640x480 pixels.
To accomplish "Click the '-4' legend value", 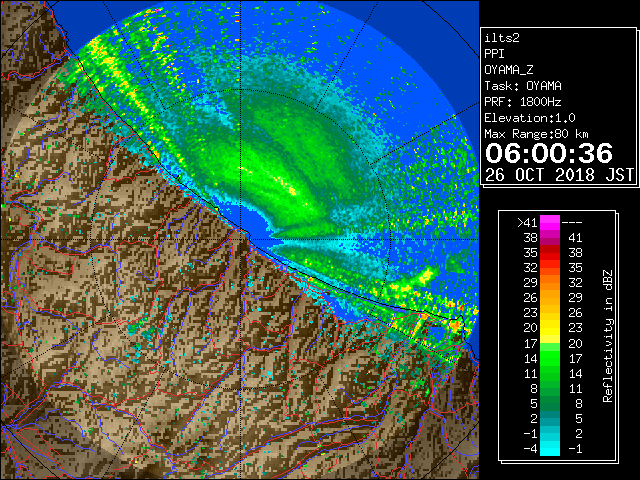I will [x=530, y=449].
